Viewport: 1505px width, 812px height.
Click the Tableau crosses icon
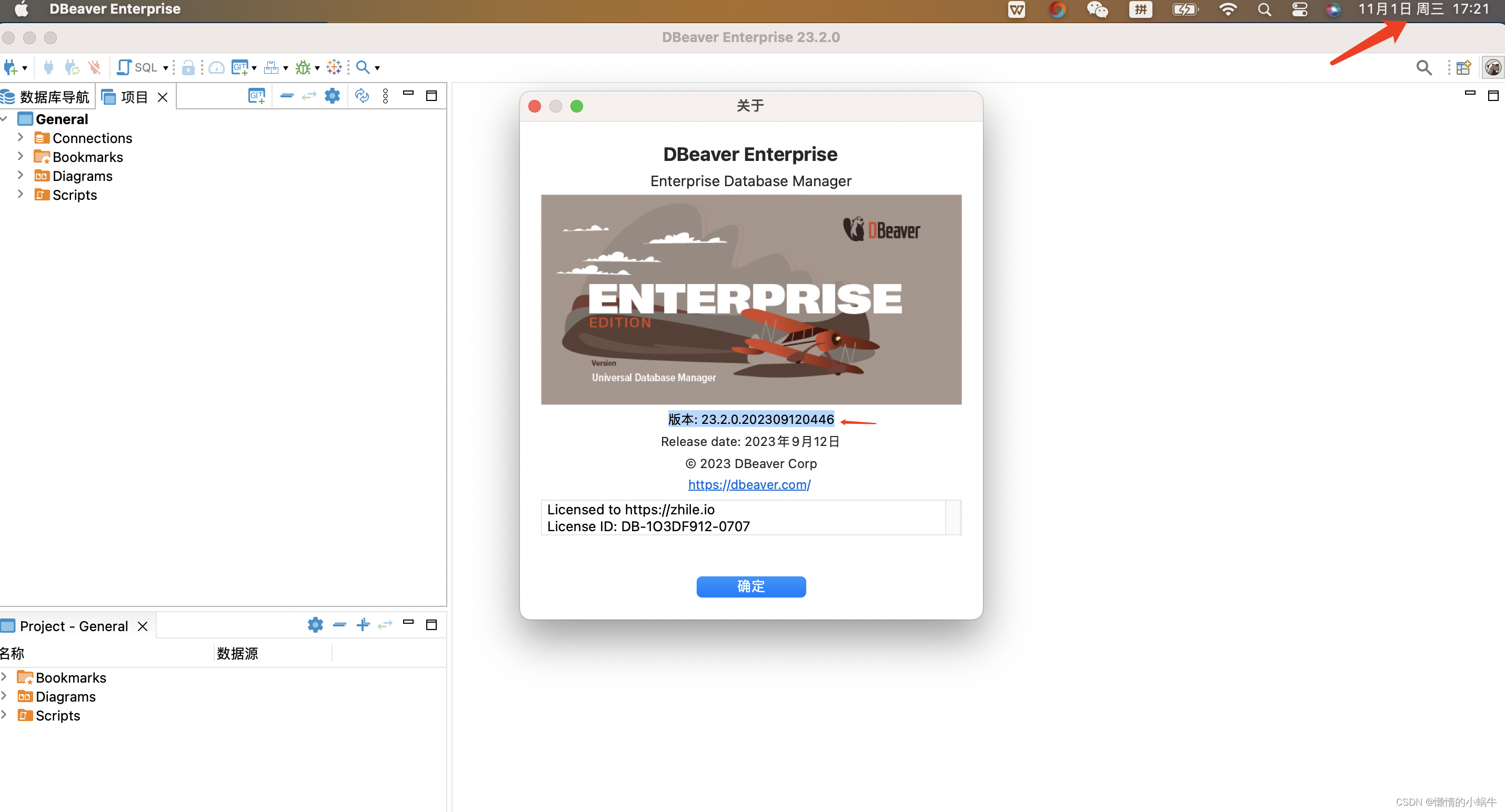[x=334, y=68]
